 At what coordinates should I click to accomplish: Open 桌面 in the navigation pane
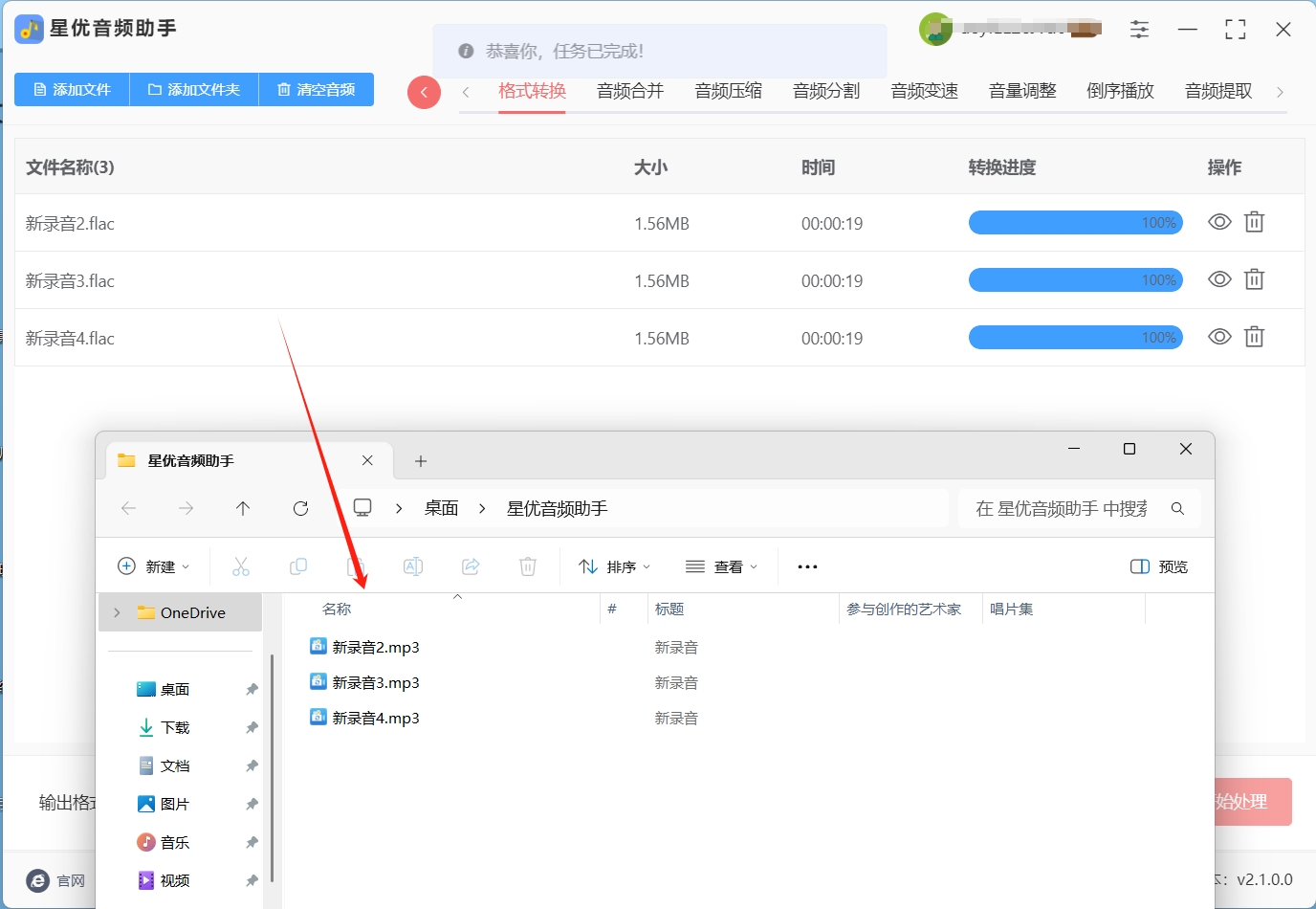175,689
